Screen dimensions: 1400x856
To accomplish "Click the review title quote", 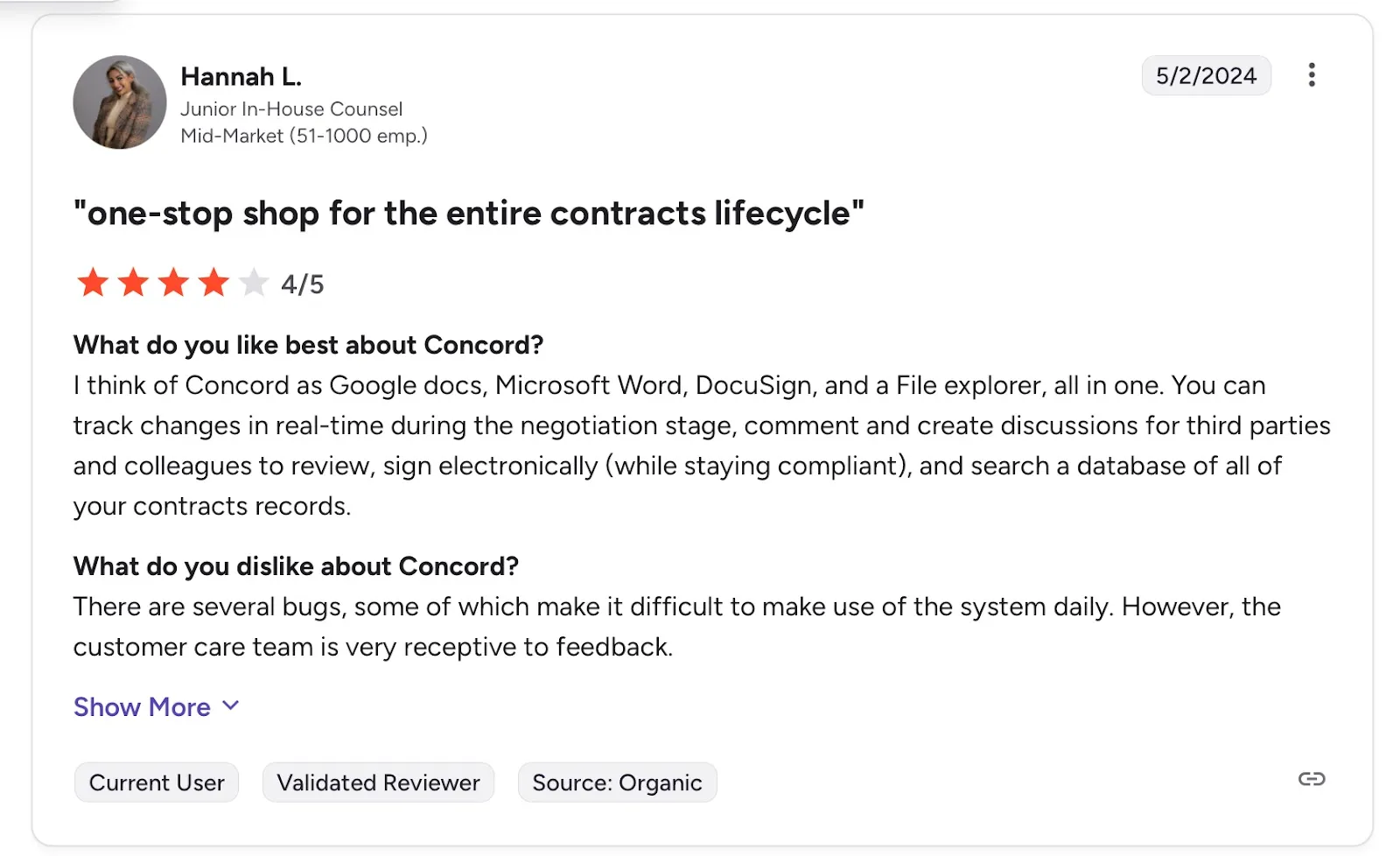I will coord(468,212).
